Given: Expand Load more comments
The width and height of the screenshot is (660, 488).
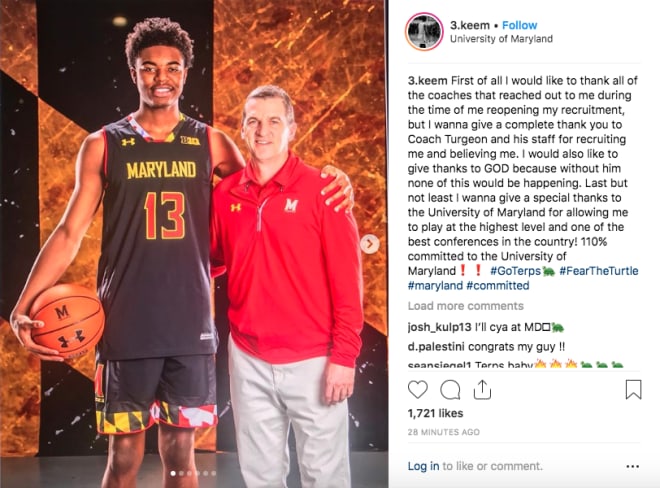Looking at the screenshot, I should [466, 306].
